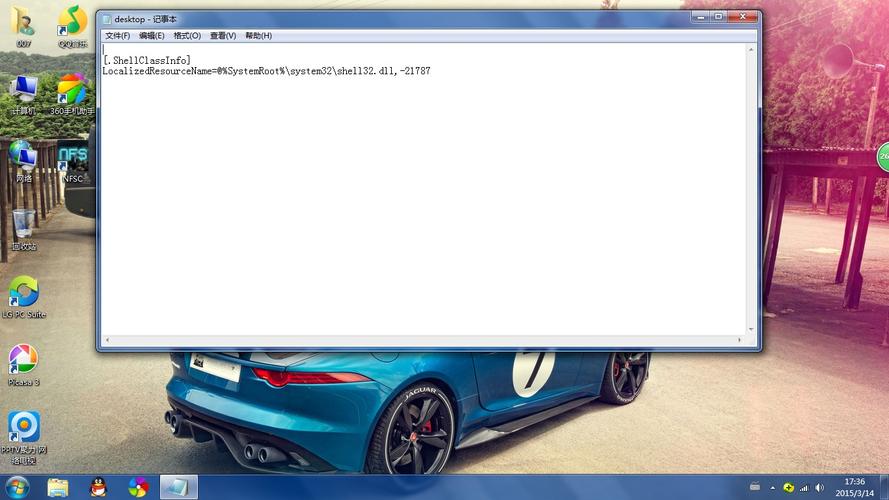Click the Notepad vertical scrollbar down arrow
This screenshot has height=500, width=889.
752,328
